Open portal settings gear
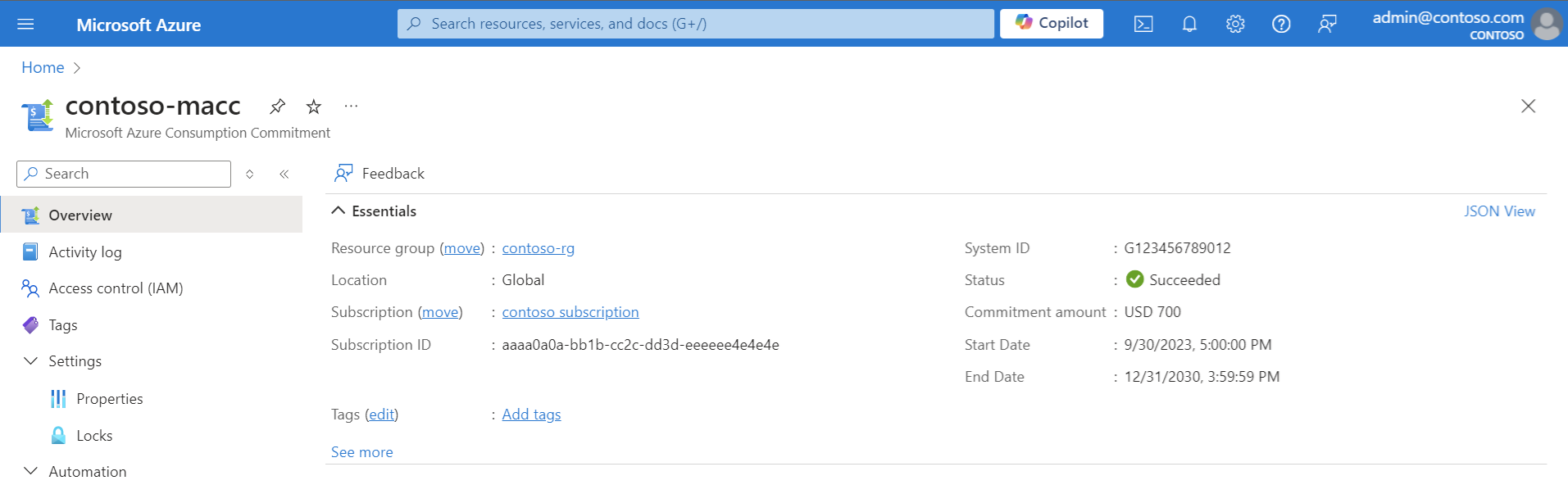The width and height of the screenshot is (1568, 494). 1235,24
